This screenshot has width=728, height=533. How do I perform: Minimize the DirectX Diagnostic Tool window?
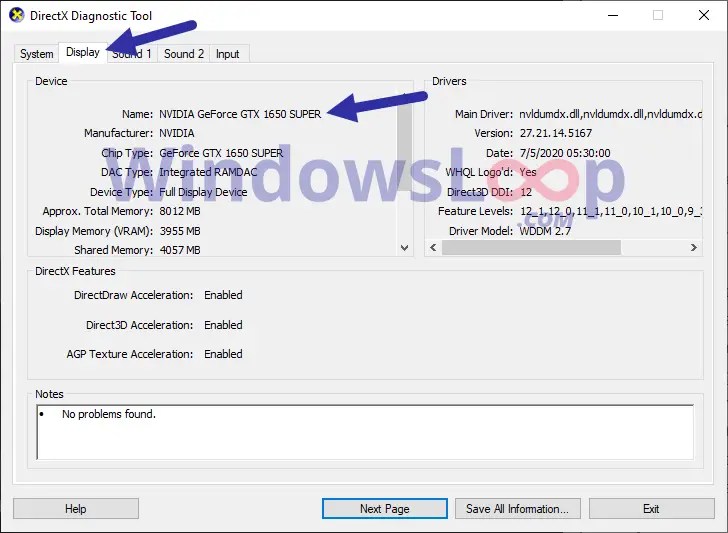coord(613,15)
